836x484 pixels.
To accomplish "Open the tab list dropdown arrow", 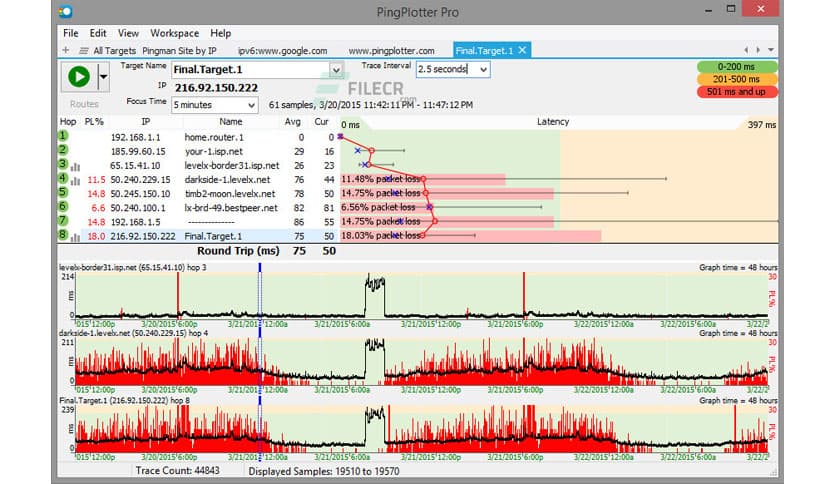I will tap(771, 50).
